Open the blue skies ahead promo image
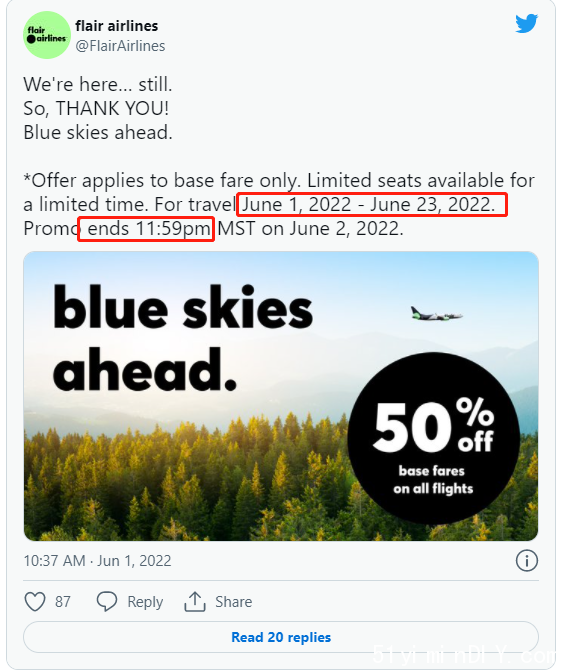The height and width of the screenshot is (671, 564). (281, 396)
